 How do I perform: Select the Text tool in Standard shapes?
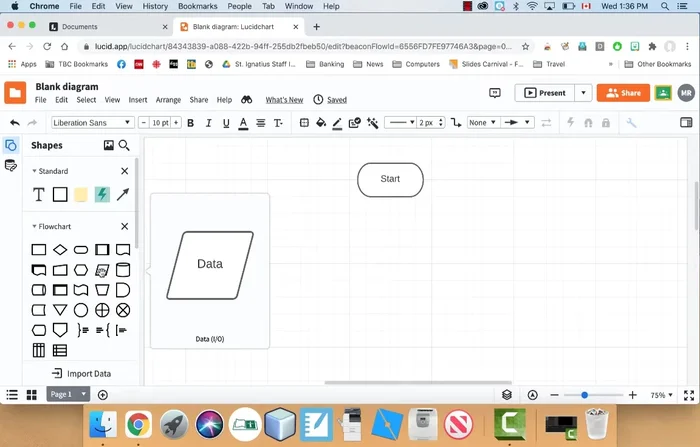coord(39,194)
